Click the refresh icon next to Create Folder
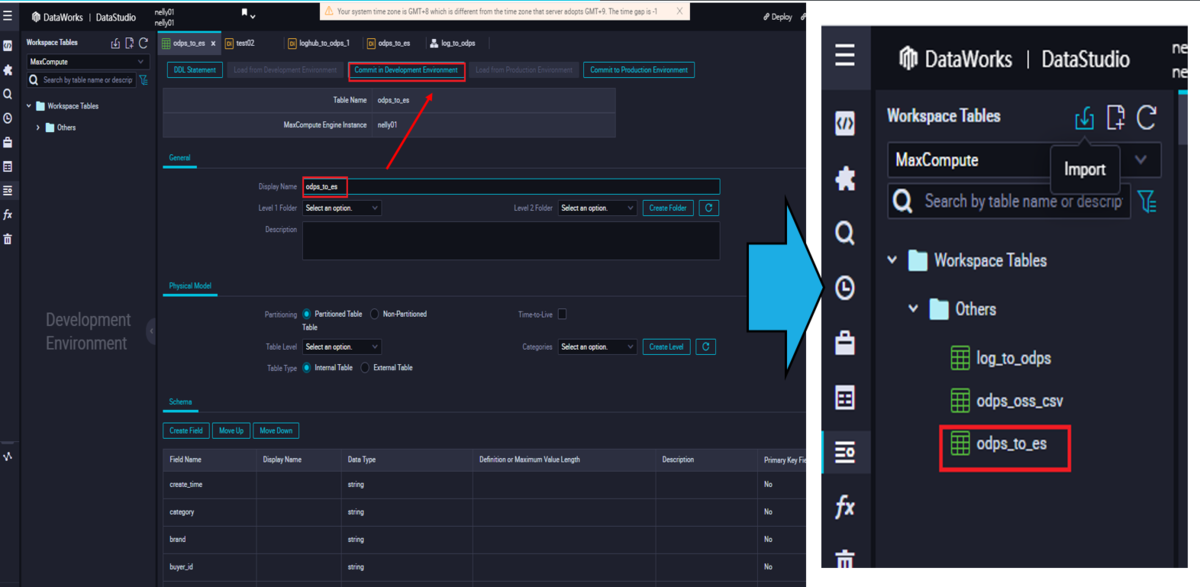This screenshot has width=1200, height=587. tap(709, 208)
